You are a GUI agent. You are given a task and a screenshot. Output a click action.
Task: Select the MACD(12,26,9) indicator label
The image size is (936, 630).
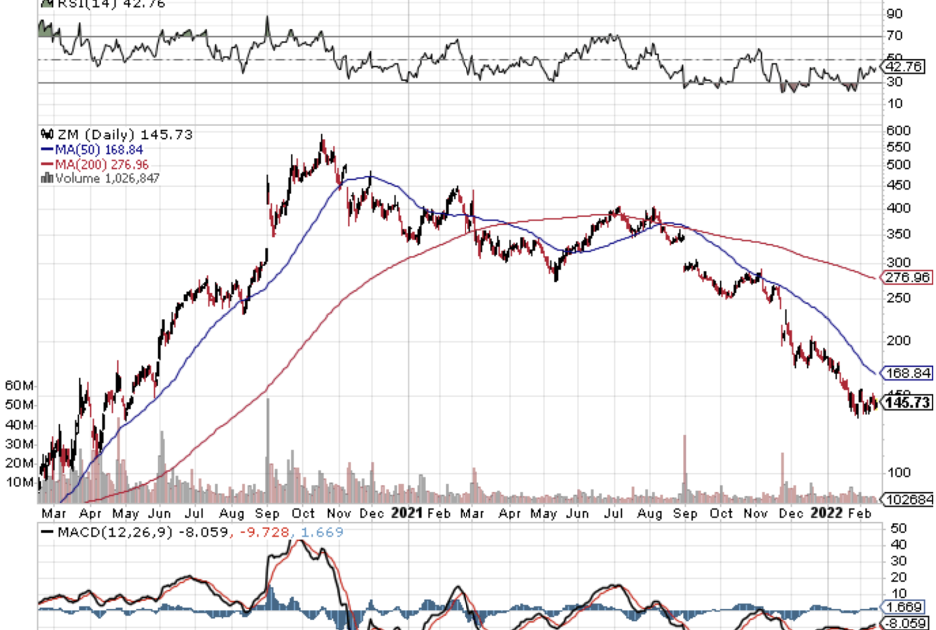click(x=106, y=533)
